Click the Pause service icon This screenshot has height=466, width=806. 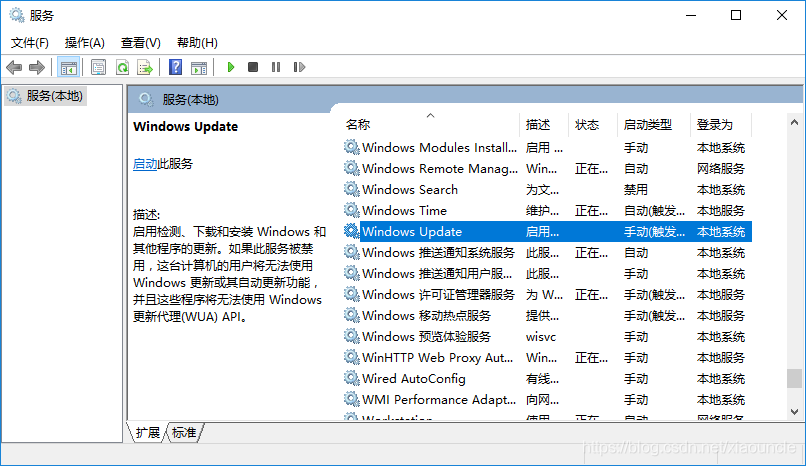coord(276,67)
